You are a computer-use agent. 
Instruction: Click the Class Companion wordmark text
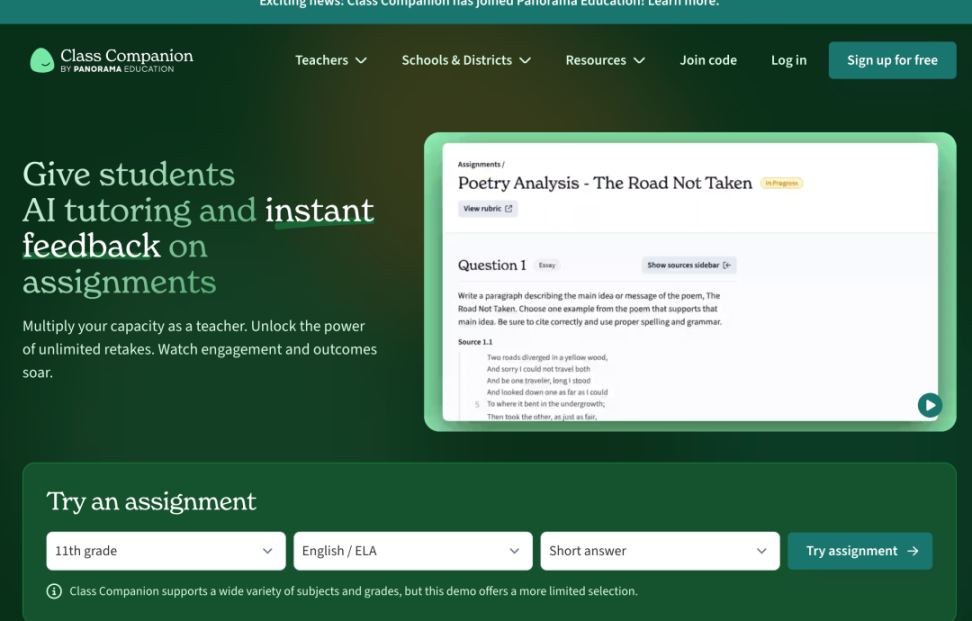coord(127,56)
